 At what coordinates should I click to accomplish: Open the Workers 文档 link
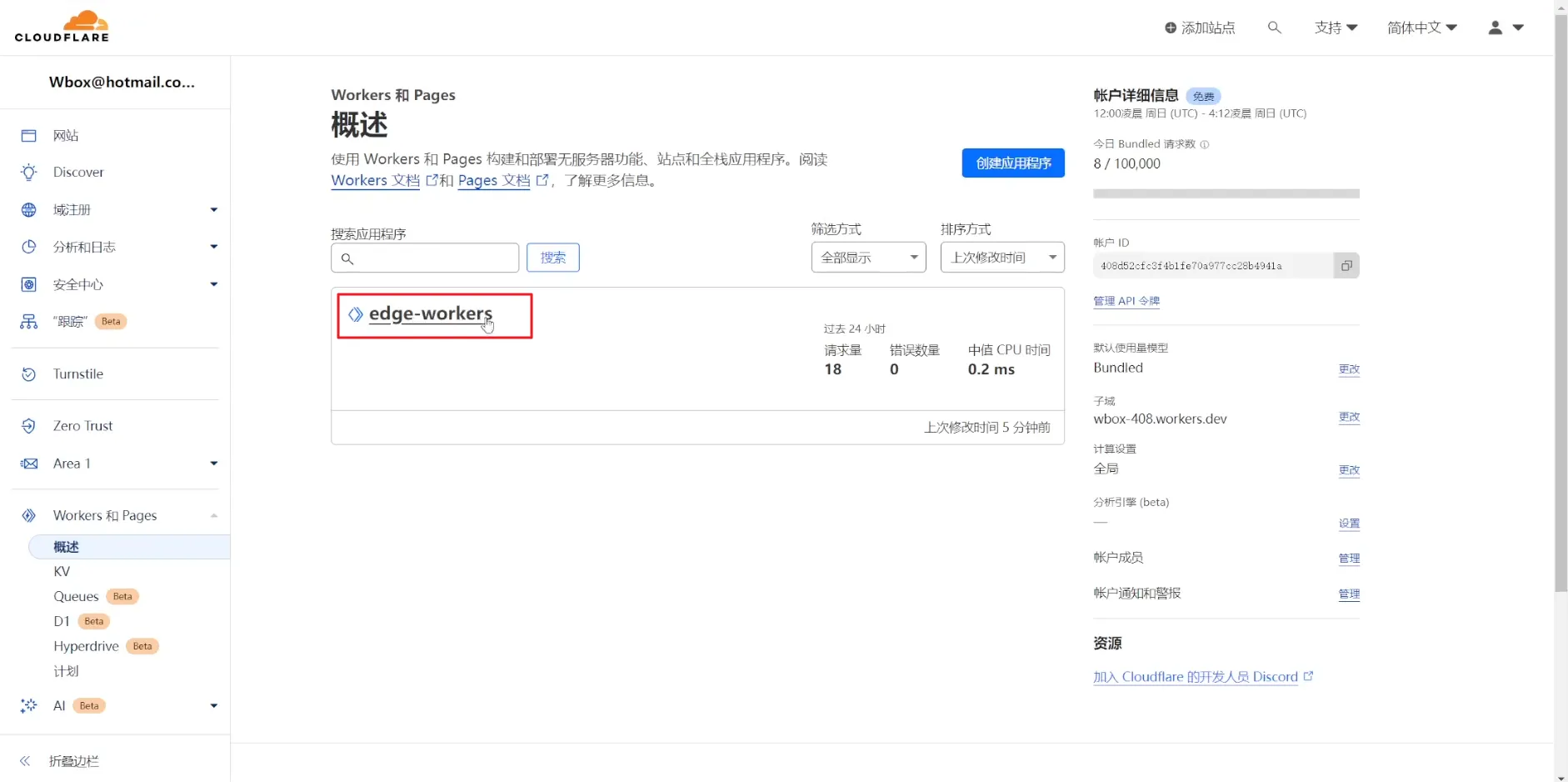click(376, 180)
